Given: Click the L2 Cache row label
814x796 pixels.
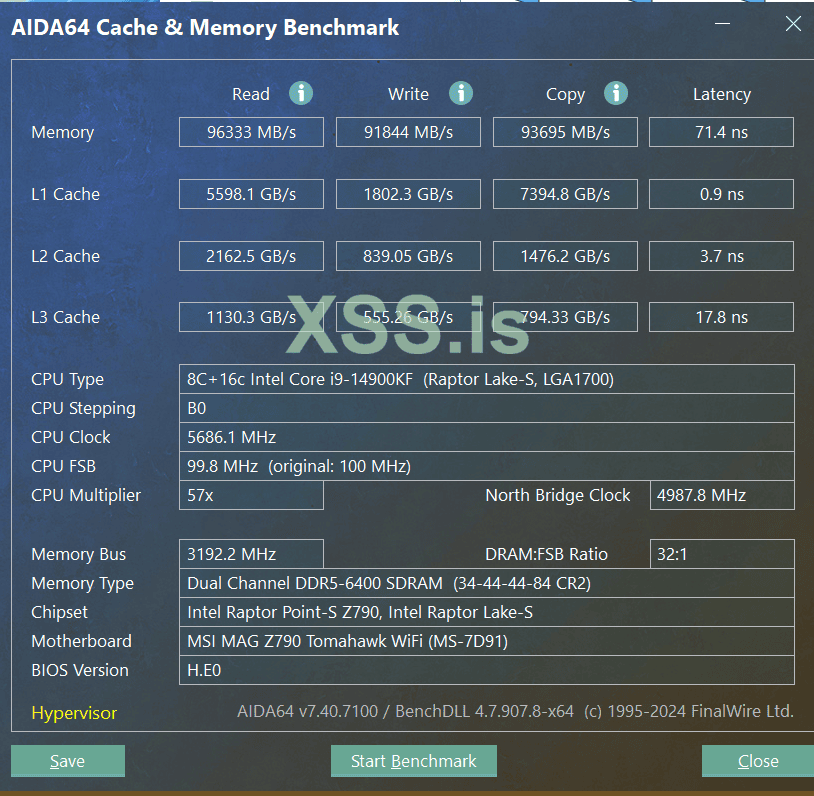Looking at the screenshot, I should (x=65, y=256).
